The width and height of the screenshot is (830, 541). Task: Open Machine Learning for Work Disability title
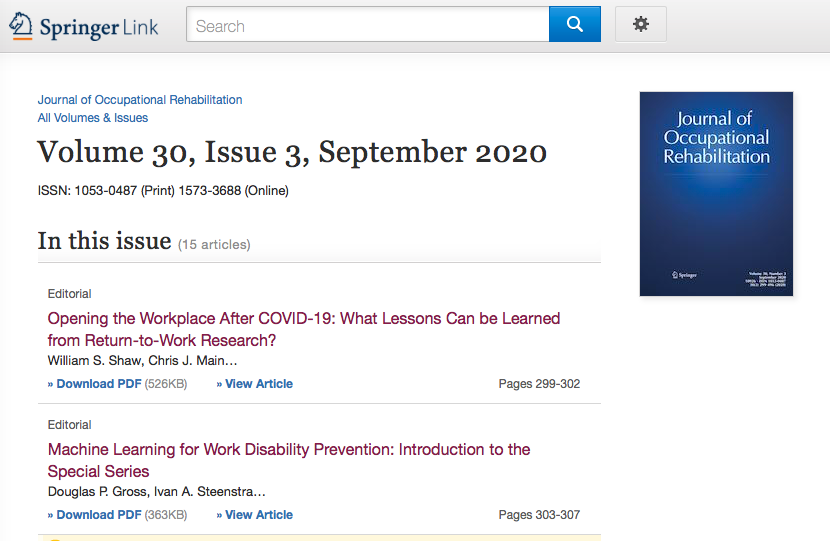pos(289,460)
